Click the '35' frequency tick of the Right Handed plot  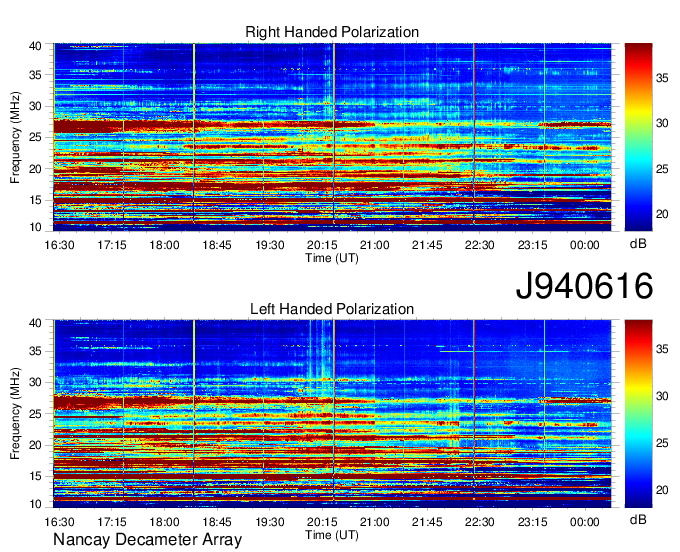coord(35,75)
